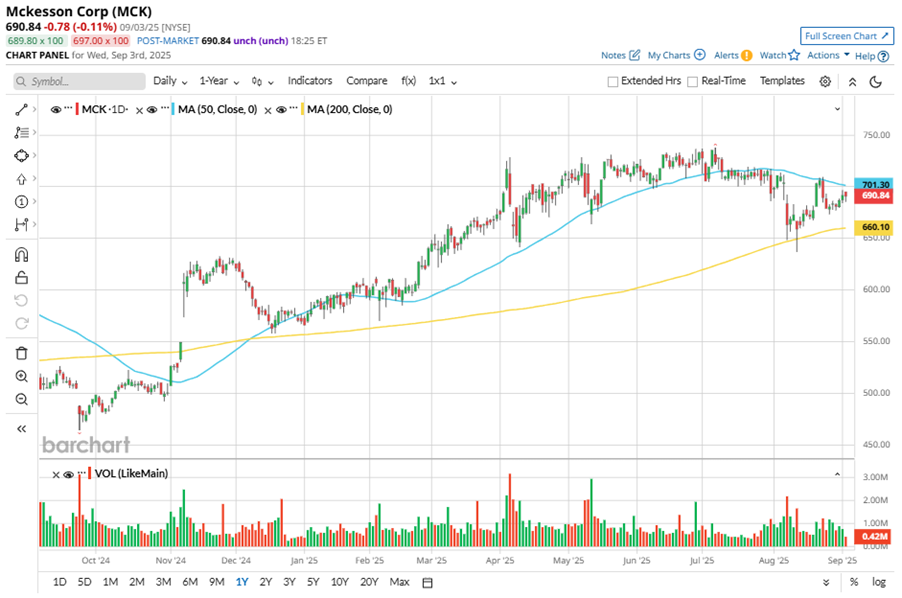Select the 5Y range tab
The width and height of the screenshot is (902, 598).
pyautogui.click(x=312, y=582)
